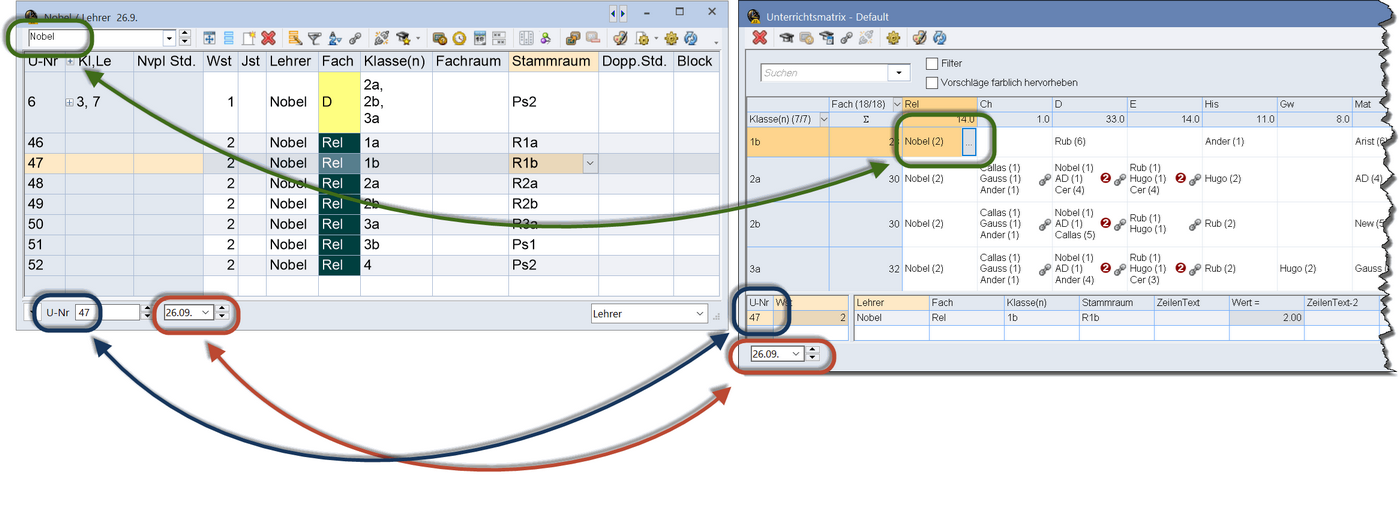
Task: Click the clock icon in Lehrer toolbar
Action: (x=459, y=38)
